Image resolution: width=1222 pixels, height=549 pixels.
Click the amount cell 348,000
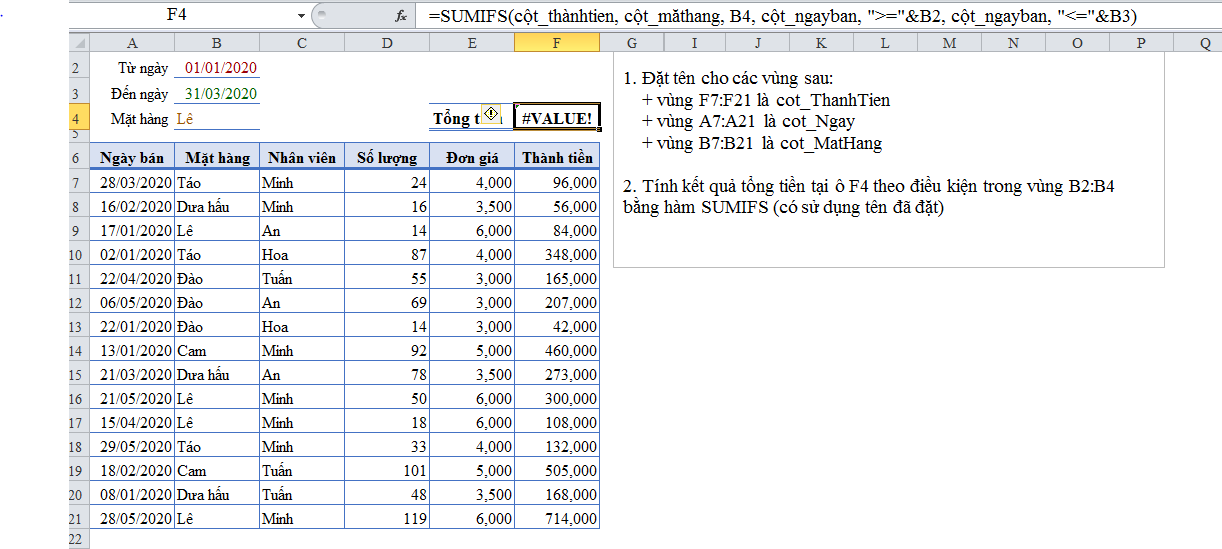[557, 255]
